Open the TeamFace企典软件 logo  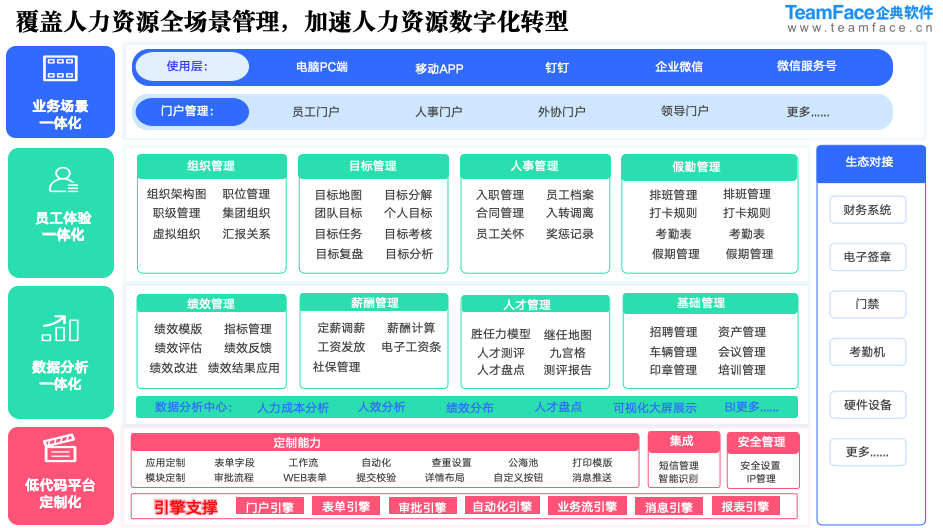tap(859, 19)
